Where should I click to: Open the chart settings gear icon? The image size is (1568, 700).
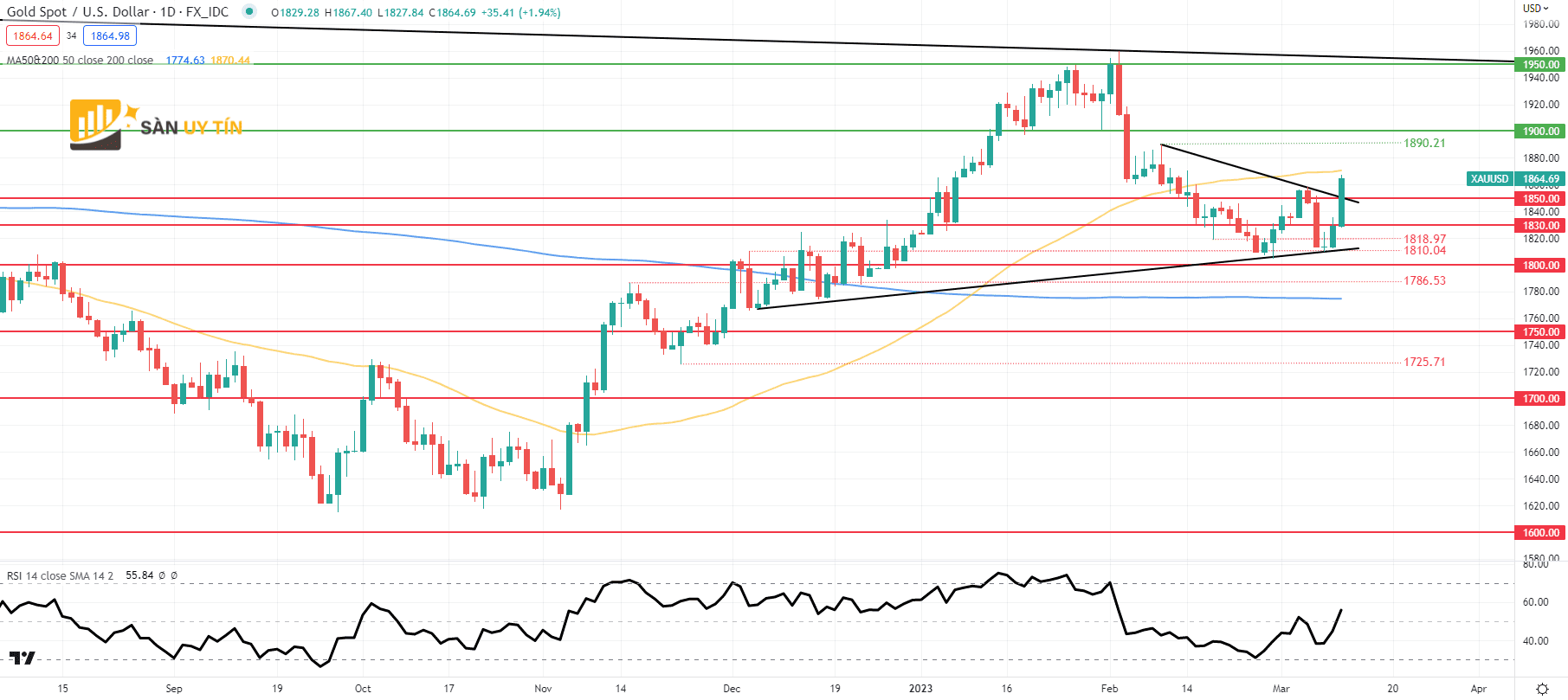coord(1542,689)
